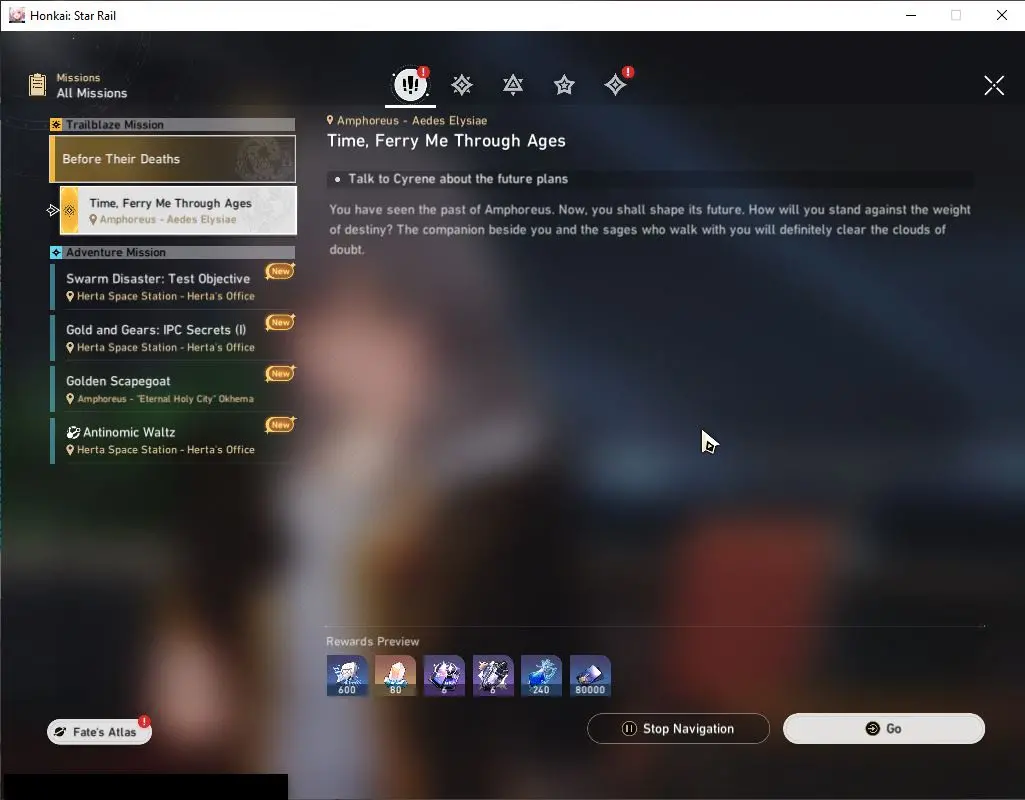This screenshot has width=1025, height=800.
Task: Collapse the Adventure Mission section header
Action: pyautogui.click(x=172, y=253)
